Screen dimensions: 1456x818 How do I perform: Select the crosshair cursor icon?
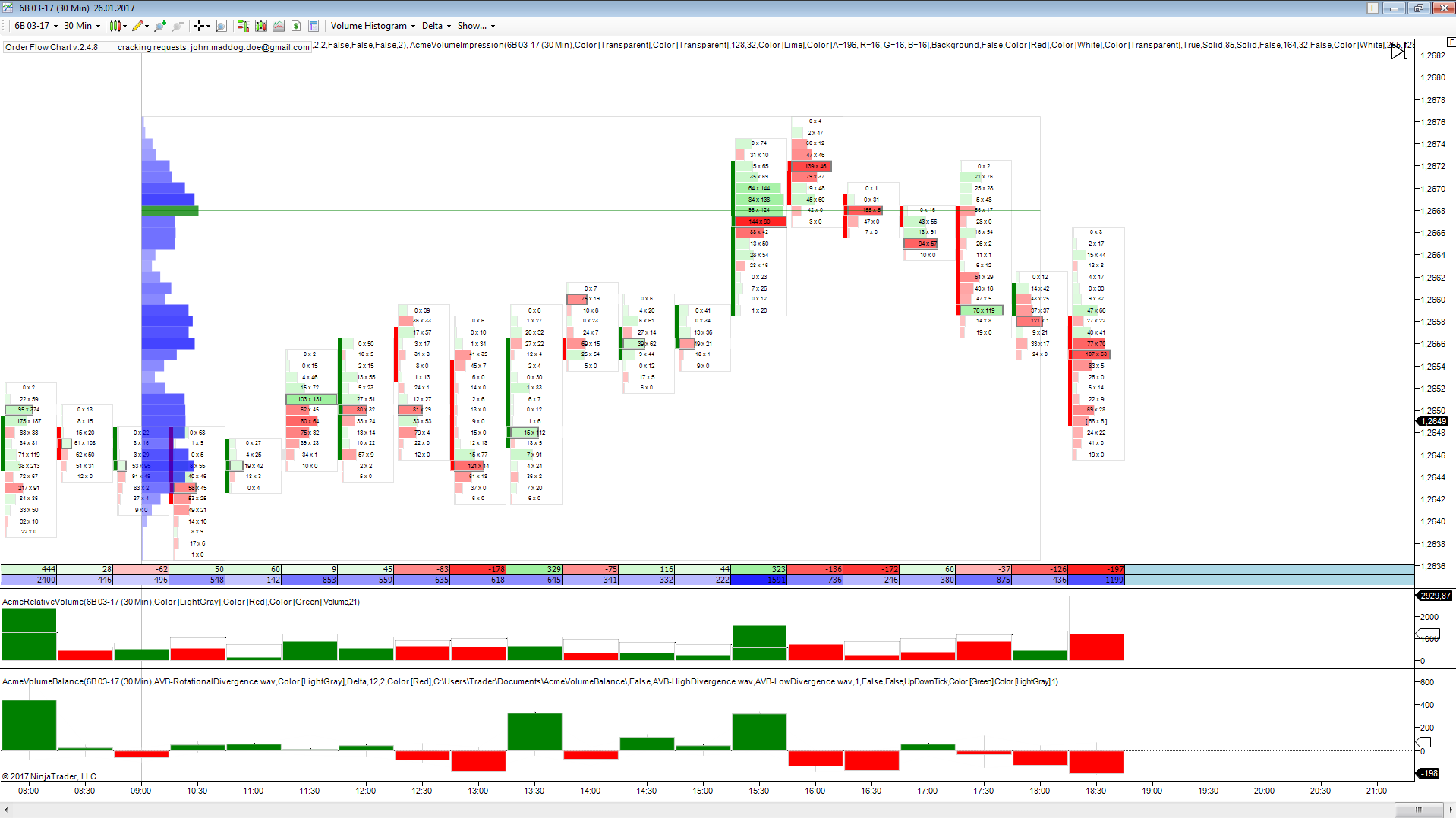click(198, 26)
